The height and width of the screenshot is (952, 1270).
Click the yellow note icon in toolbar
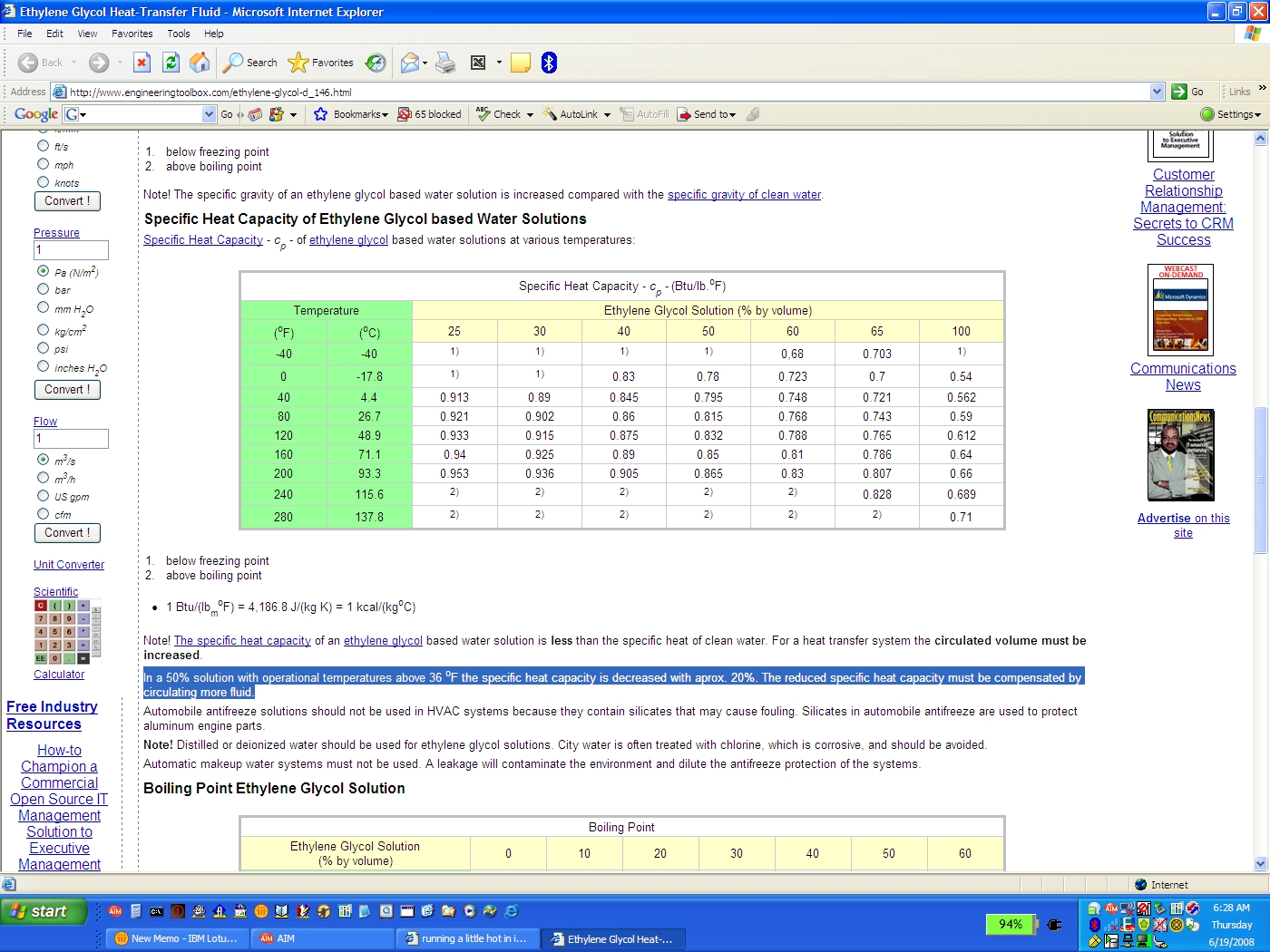tap(521, 63)
